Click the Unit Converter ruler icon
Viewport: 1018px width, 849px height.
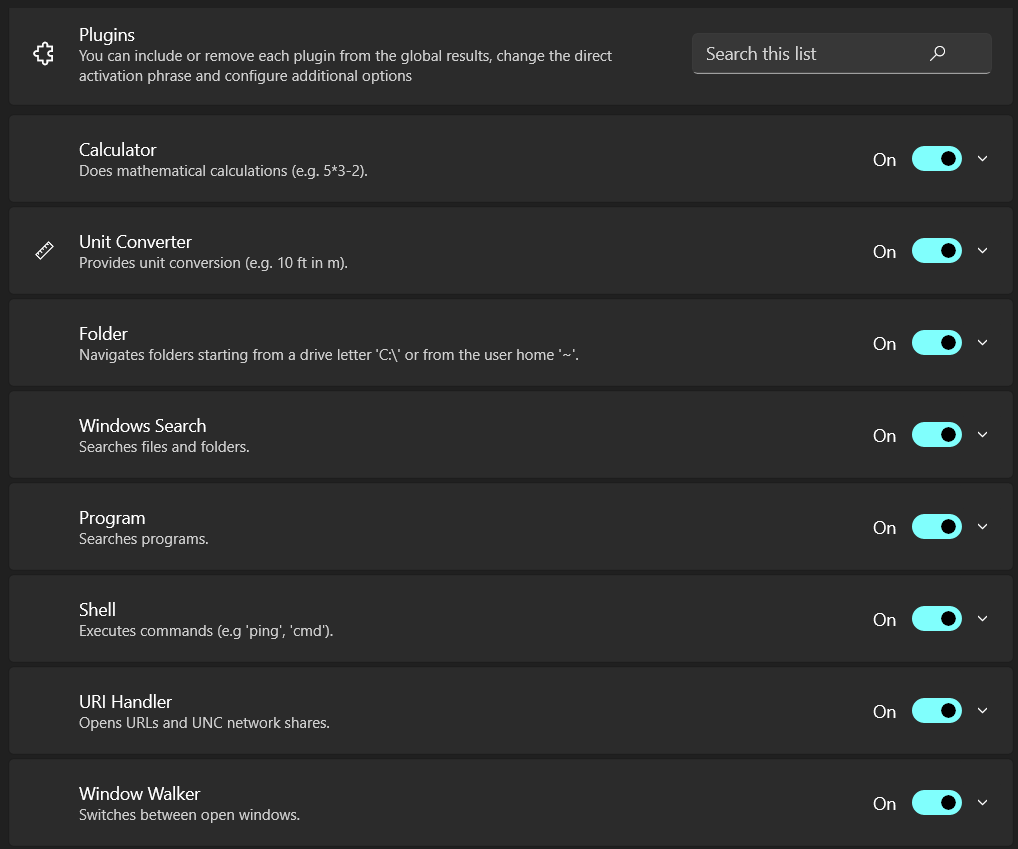coord(44,250)
